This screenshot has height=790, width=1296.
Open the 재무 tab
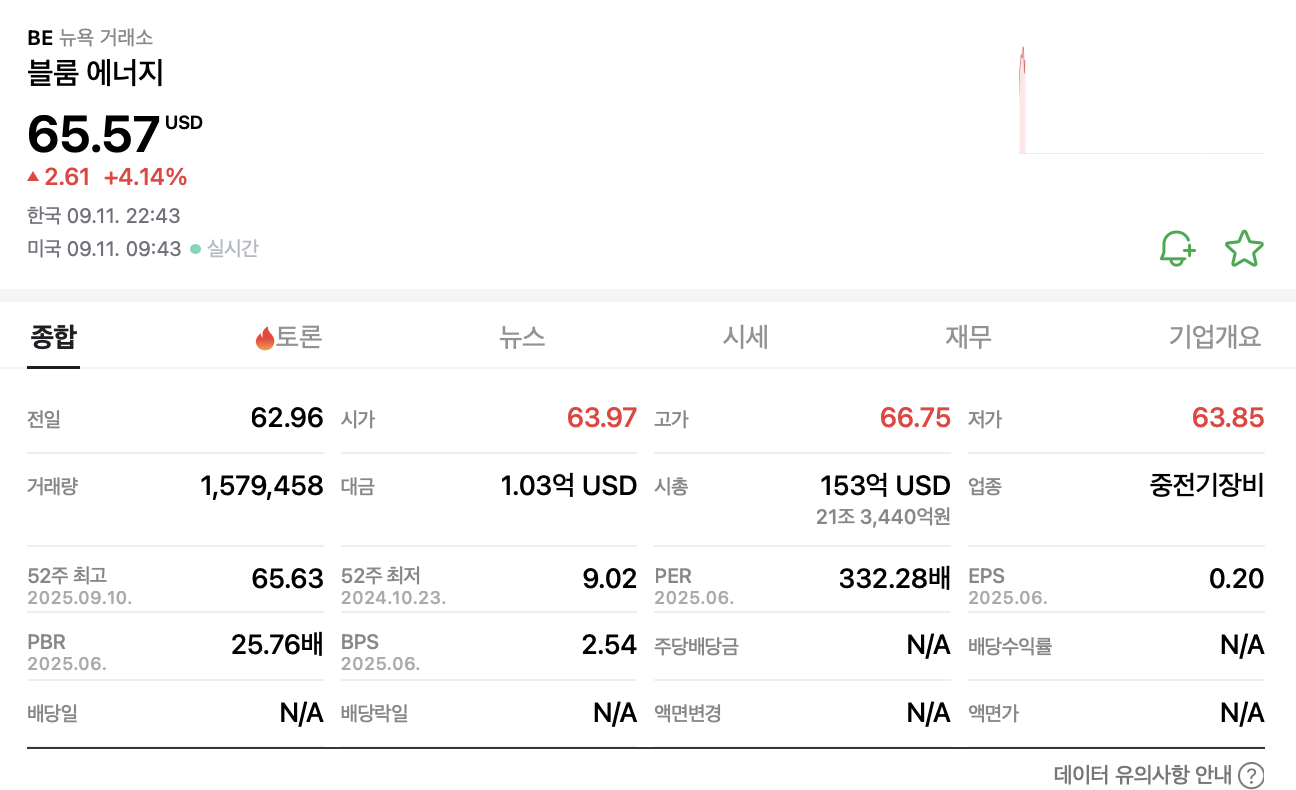[x=968, y=337]
